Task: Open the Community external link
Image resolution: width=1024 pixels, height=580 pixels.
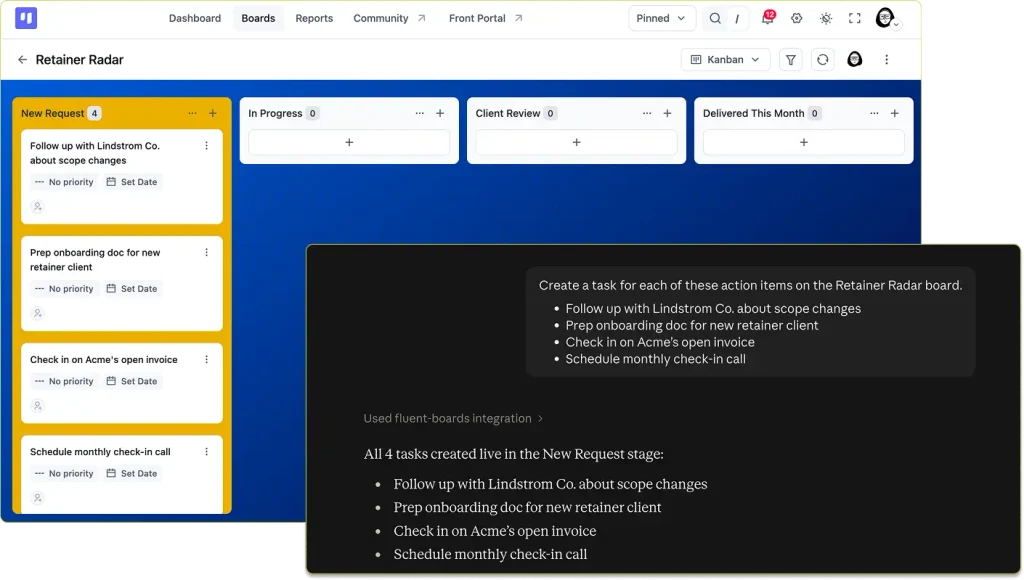Action: 389,18
